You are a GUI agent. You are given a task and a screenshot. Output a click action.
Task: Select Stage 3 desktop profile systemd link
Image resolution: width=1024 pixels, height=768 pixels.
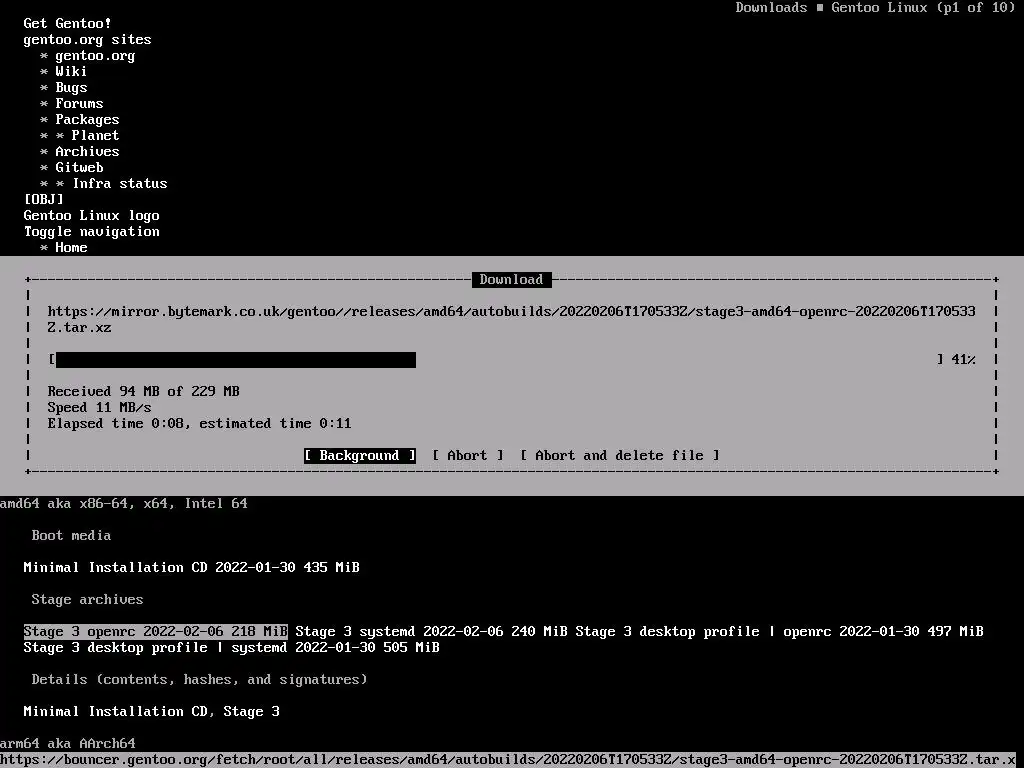(231, 647)
